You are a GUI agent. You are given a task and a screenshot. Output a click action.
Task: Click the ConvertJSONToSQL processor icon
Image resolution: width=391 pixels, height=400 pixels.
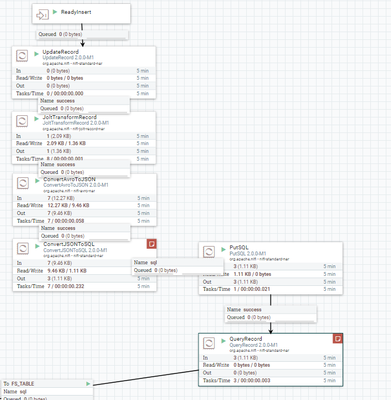tap(23, 248)
